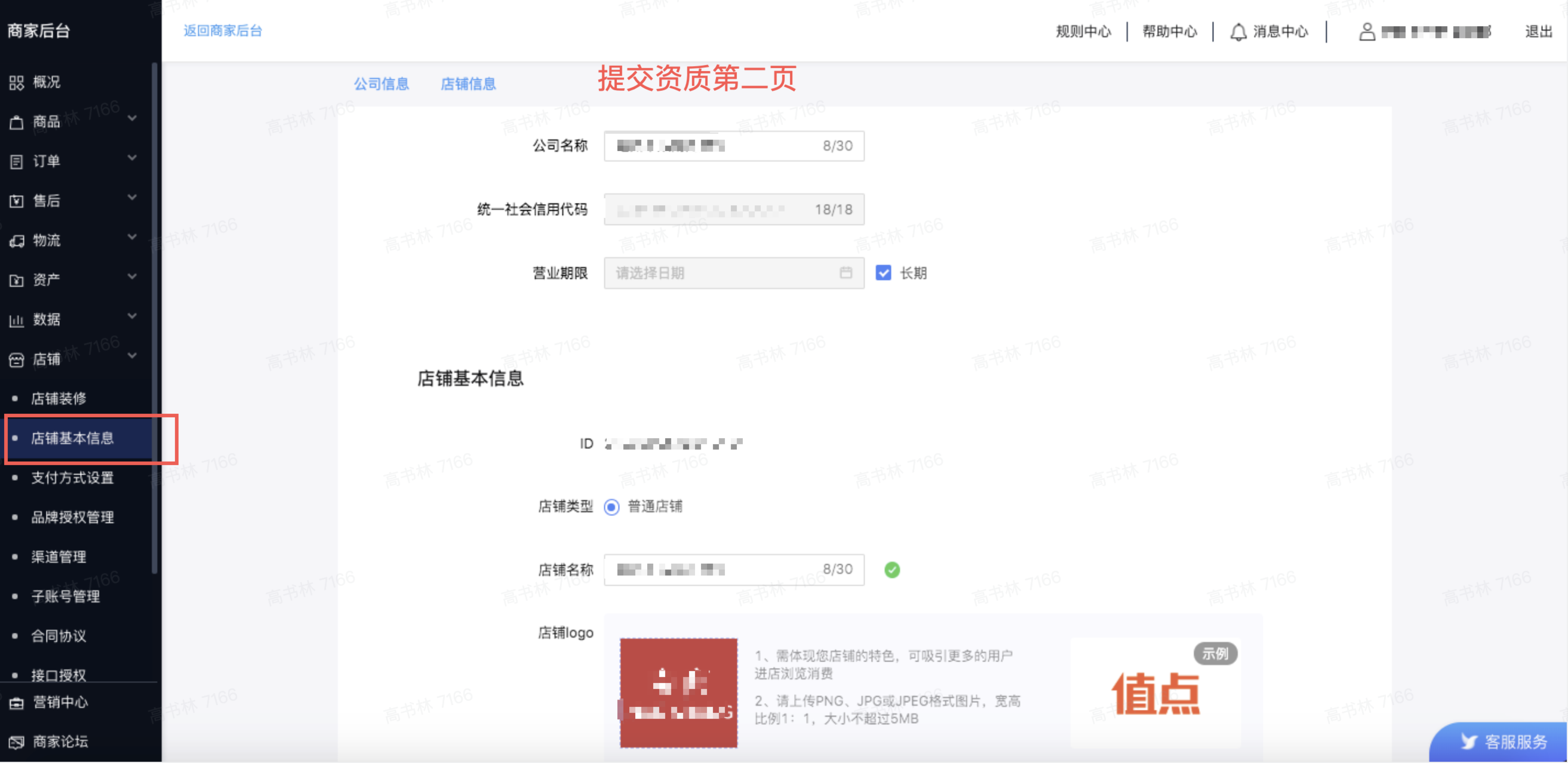Switch to the 公司信息 tab

(382, 84)
